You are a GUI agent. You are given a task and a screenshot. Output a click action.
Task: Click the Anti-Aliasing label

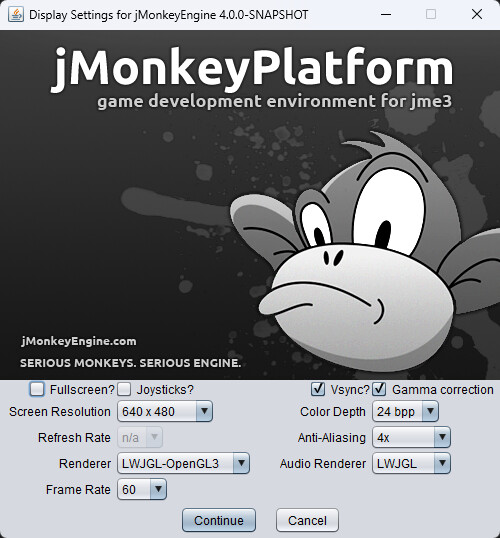pyautogui.click(x=332, y=437)
